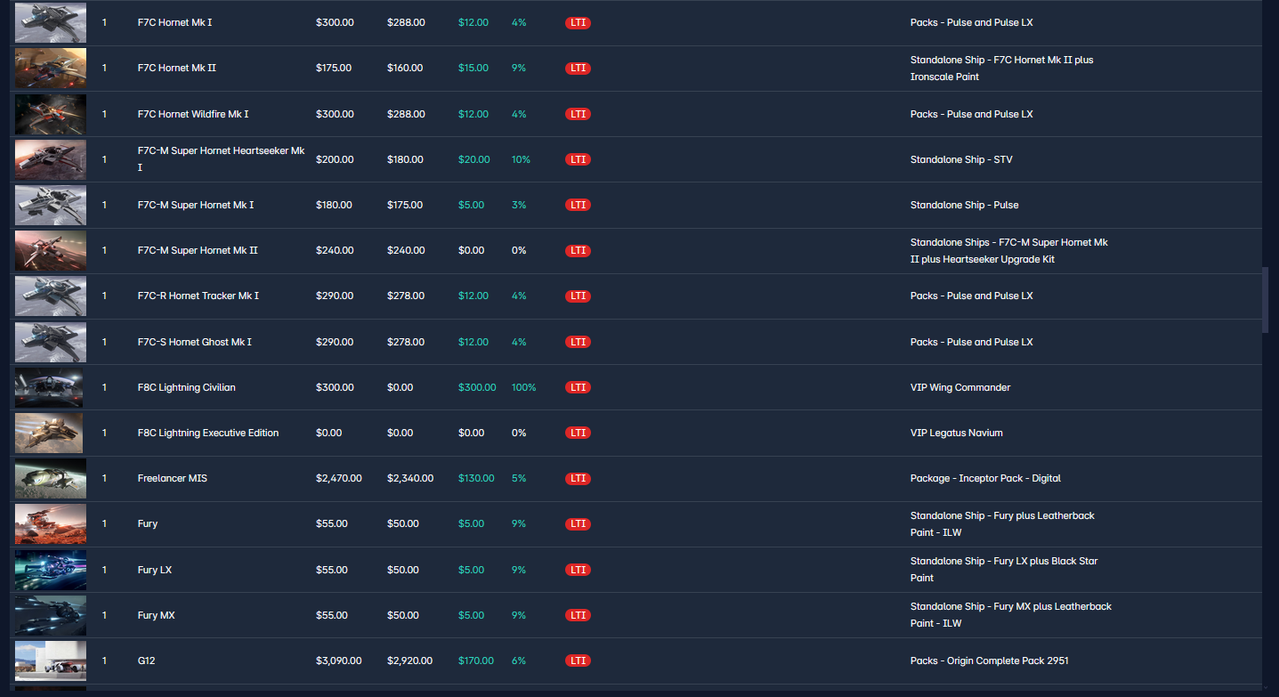Image resolution: width=1279 pixels, height=697 pixels.
Task: Select the F7C-S Hornet Ghost Mk I name
Action: pos(195,342)
